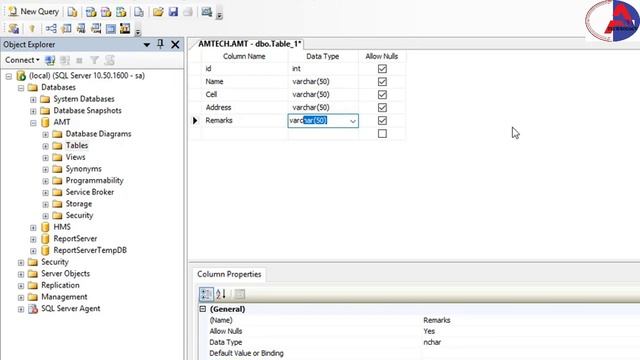
Task: Close the Object Explorer panel
Action: [175, 44]
